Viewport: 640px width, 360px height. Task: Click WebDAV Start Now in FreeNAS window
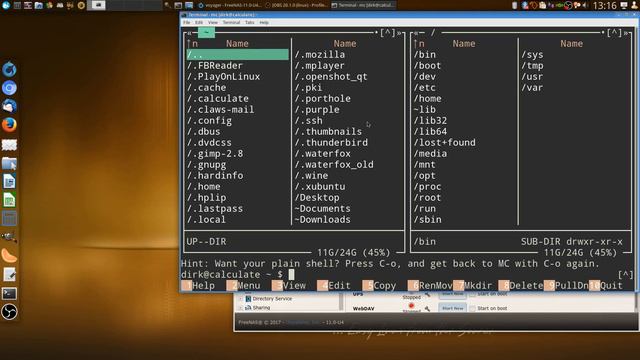point(453,308)
